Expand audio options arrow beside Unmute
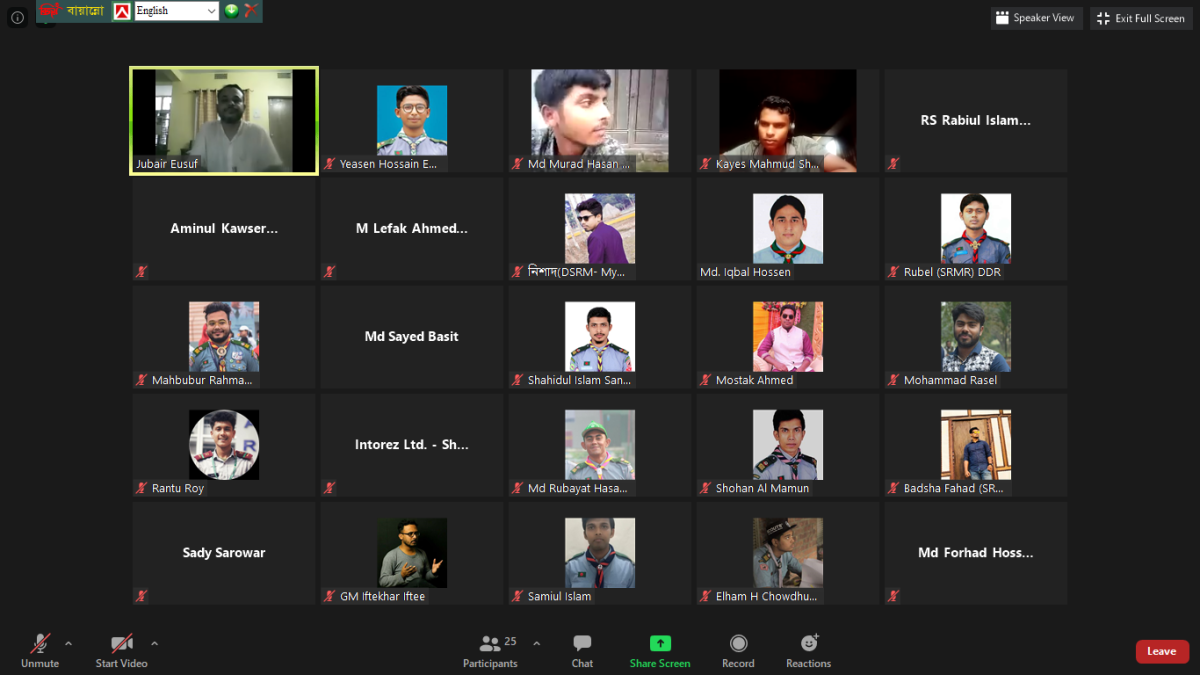1200x675 pixels. pos(68,643)
